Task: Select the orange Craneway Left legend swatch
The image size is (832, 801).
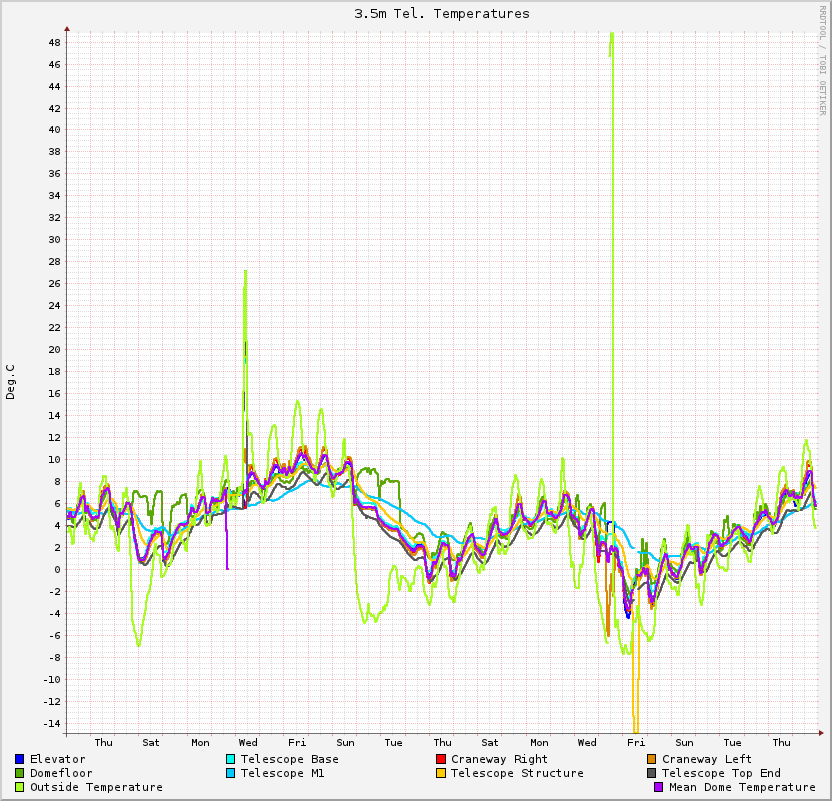Action: coord(652,759)
